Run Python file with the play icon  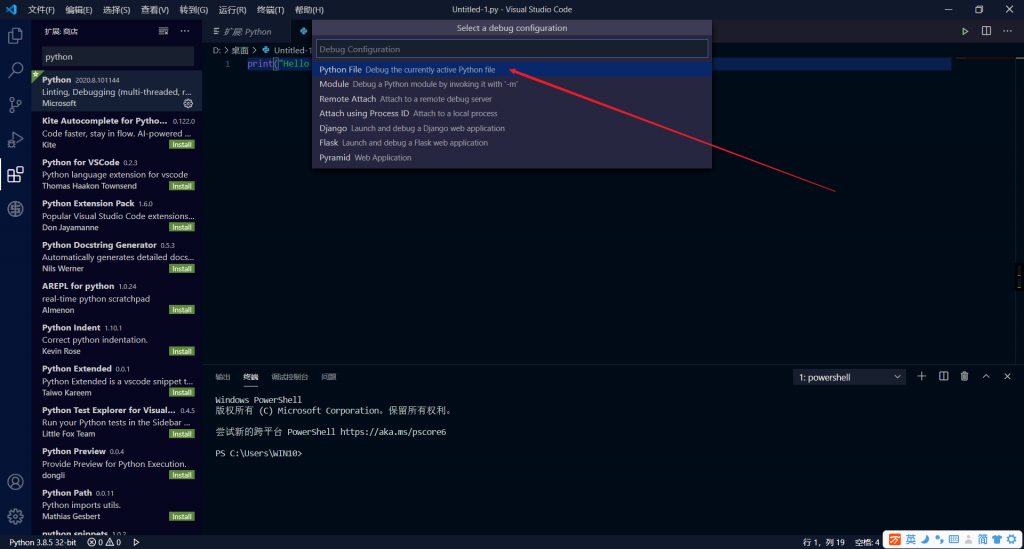[965, 31]
